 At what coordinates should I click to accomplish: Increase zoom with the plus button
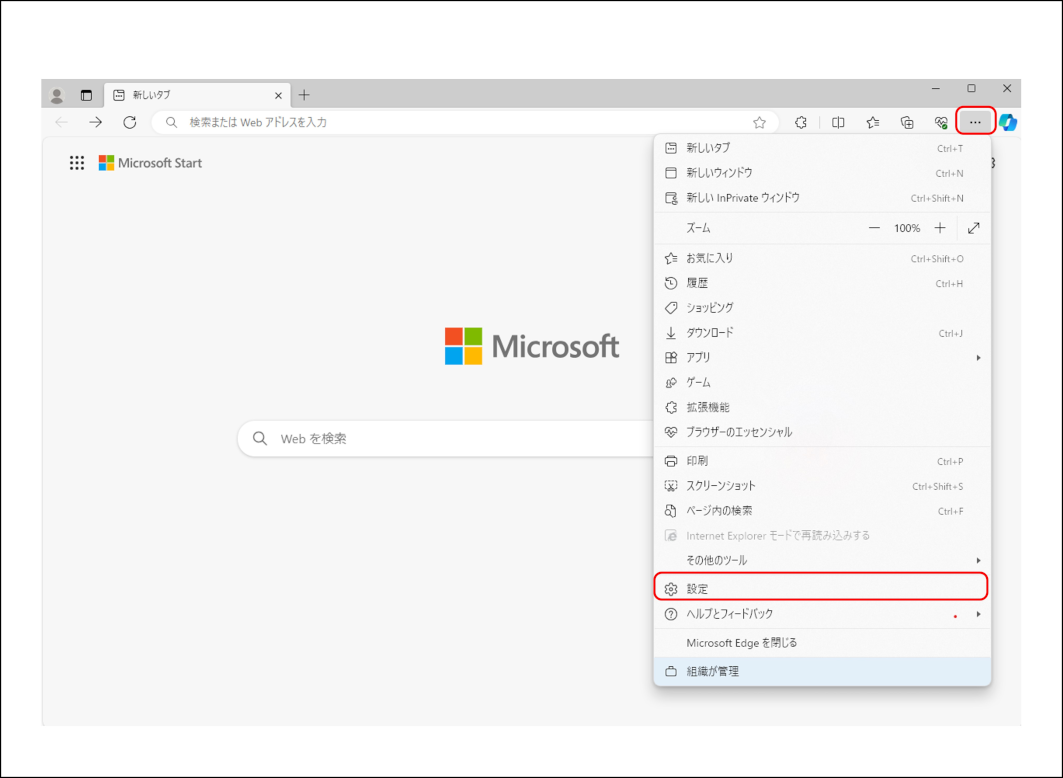click(940, 228)
